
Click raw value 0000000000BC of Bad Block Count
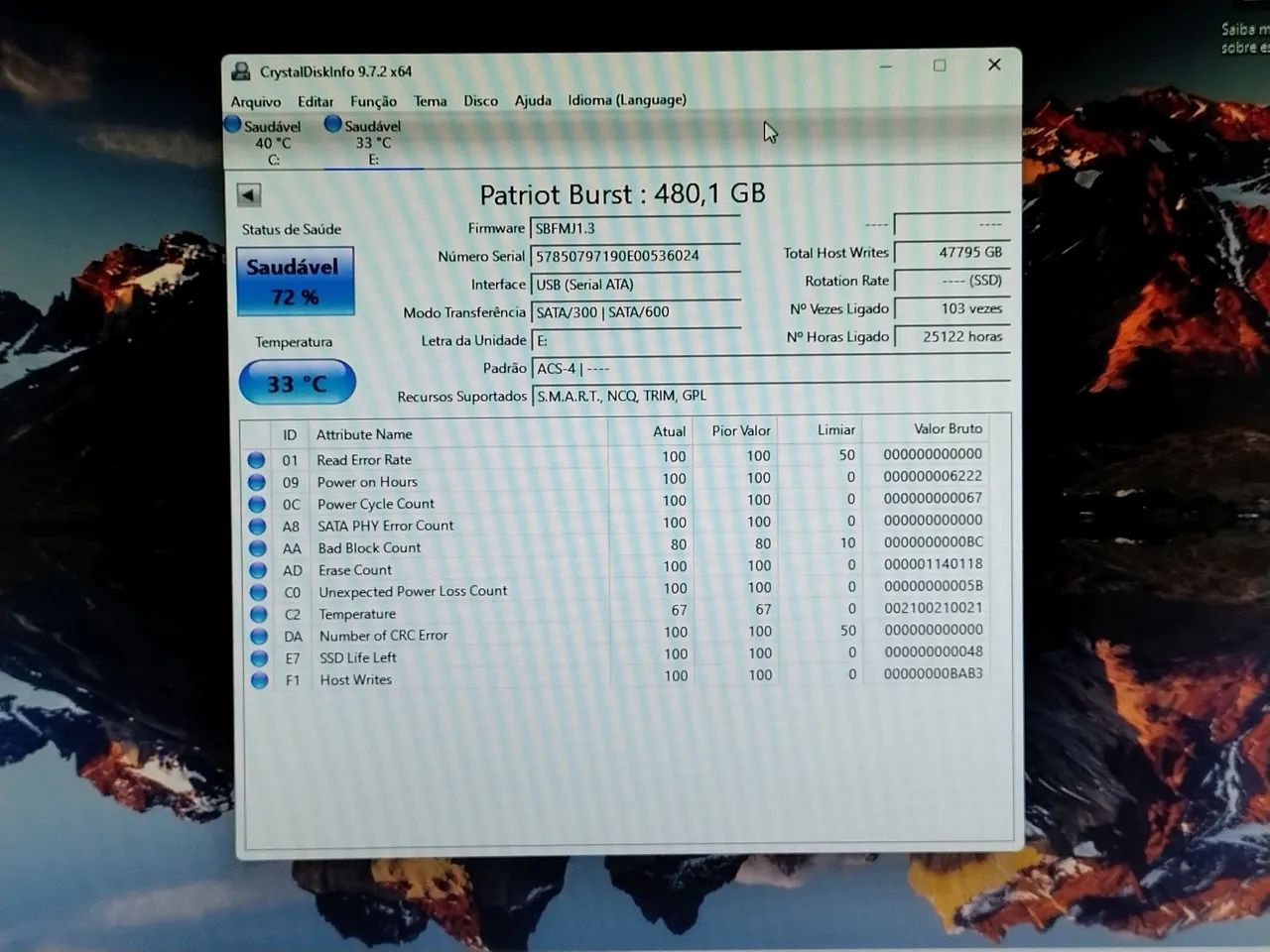pos(933,542)
